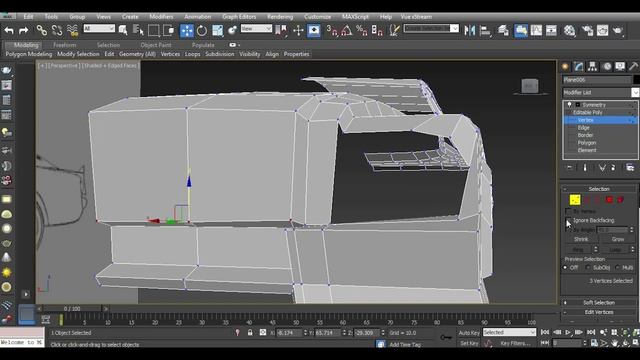
Task: Open the Create command panel tab
Action: tap(565, 67)
